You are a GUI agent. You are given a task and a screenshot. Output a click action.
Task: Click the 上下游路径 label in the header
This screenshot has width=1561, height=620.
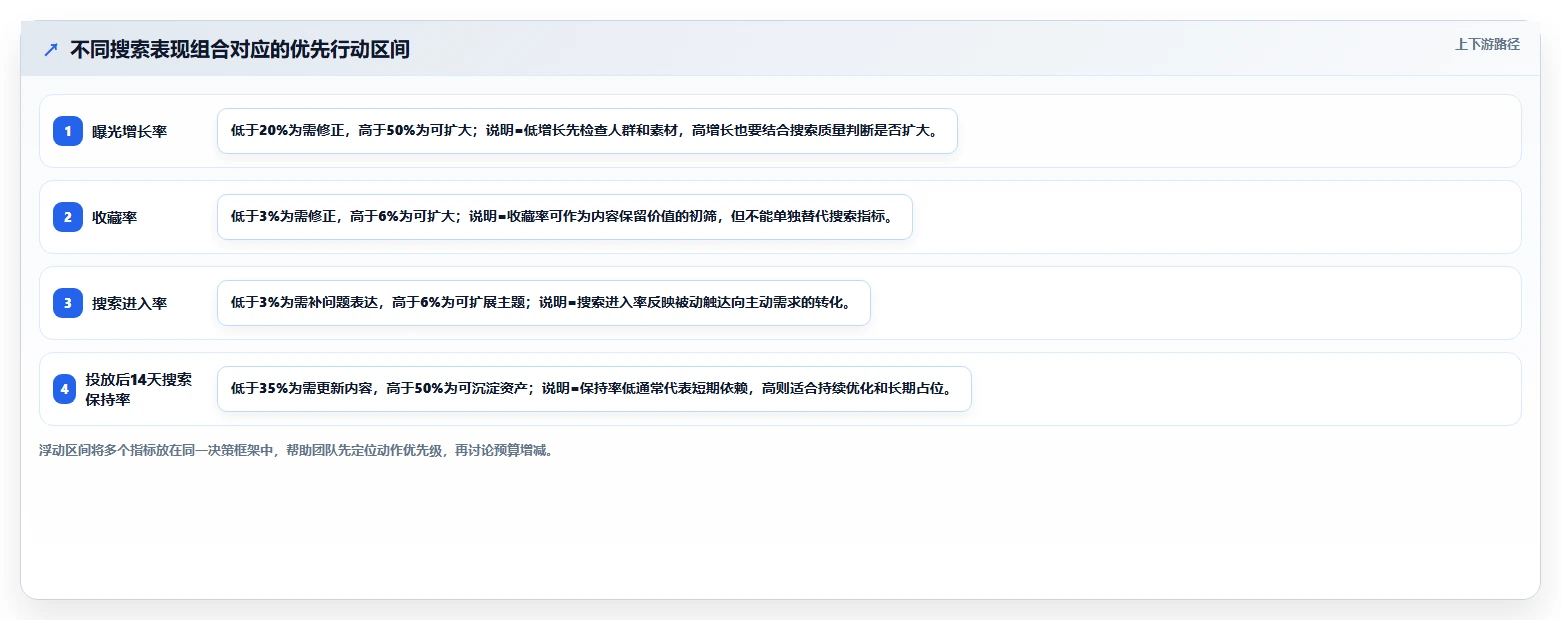click(x=1487, y=44)
